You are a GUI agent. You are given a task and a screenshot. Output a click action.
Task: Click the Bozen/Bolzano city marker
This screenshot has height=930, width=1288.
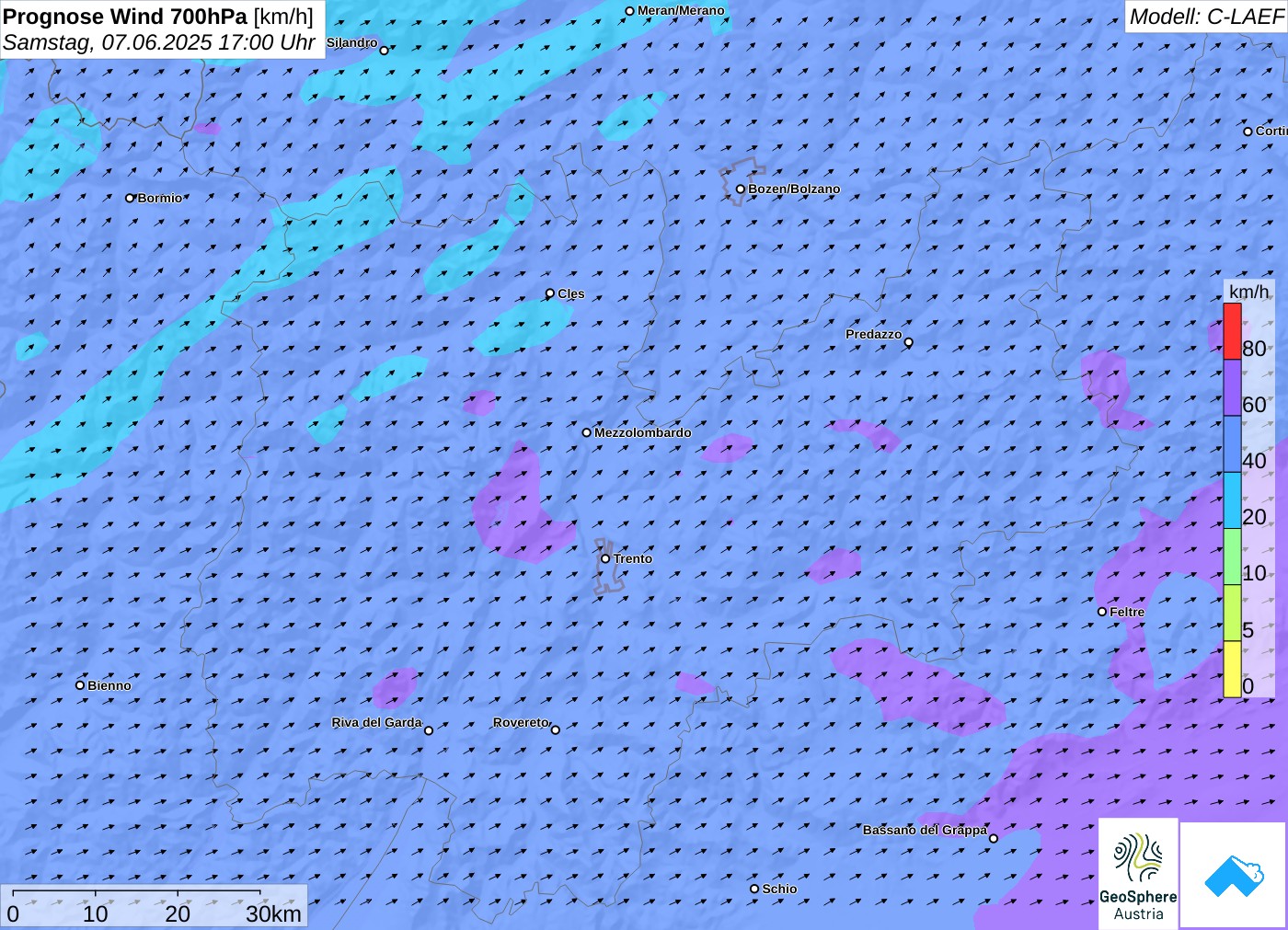point(740,189)
